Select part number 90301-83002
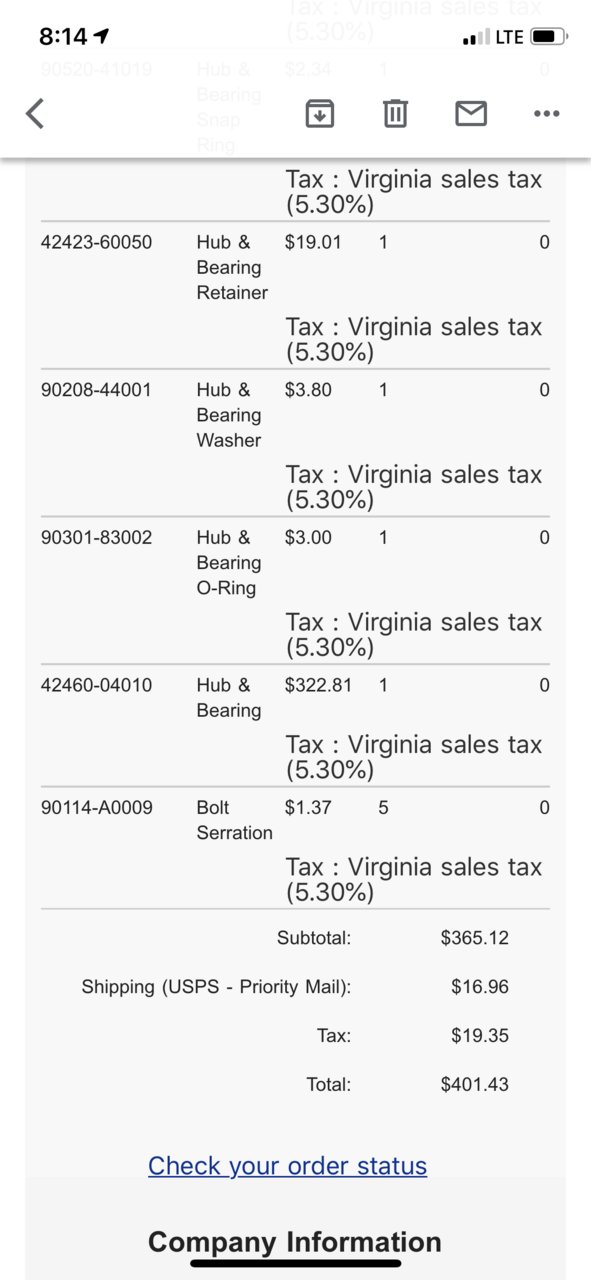The width and height of the screenshot is (591, 1280). 97,538
